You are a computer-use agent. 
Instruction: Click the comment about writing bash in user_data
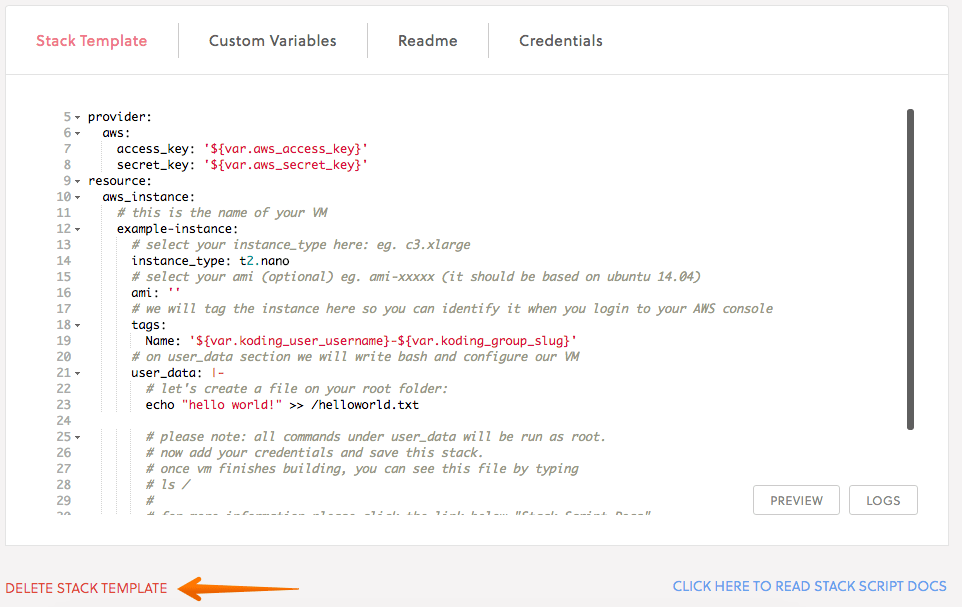355,357
